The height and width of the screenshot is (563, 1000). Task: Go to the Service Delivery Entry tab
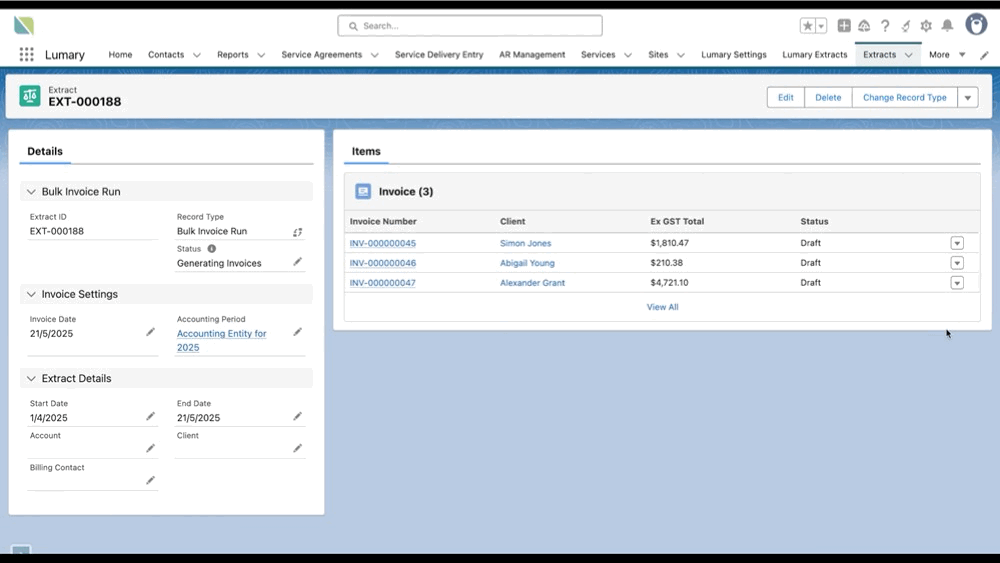pyautogui.click(x=438, y=55)
